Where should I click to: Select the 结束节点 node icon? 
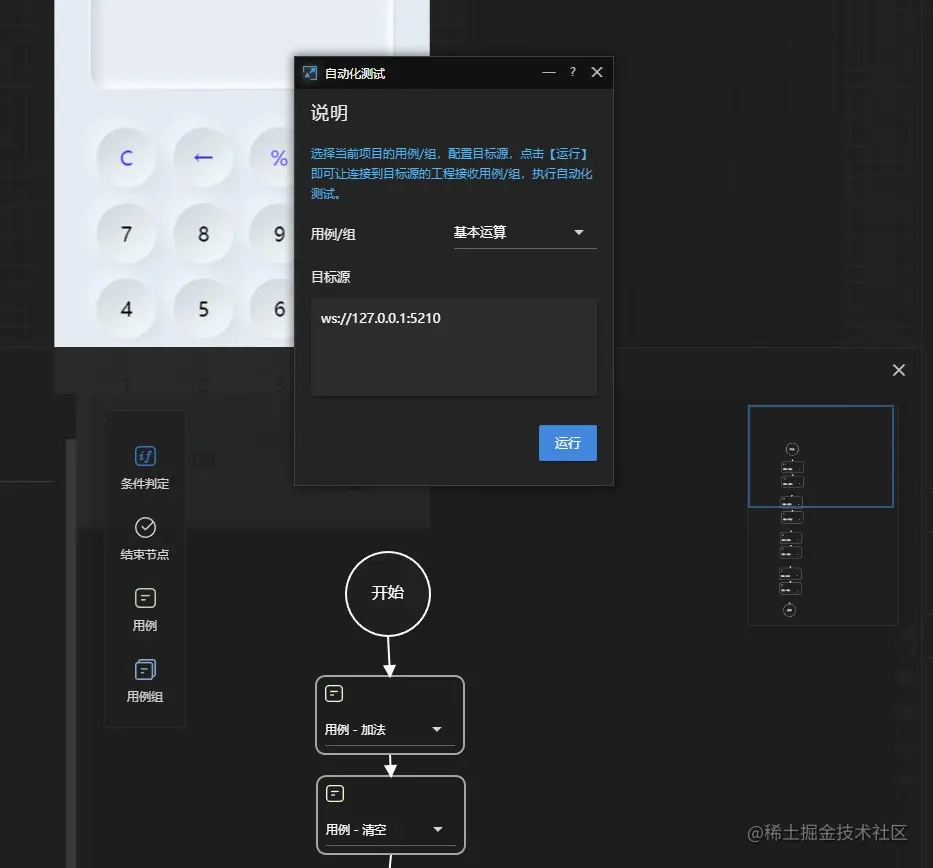(x=145, y=528)
